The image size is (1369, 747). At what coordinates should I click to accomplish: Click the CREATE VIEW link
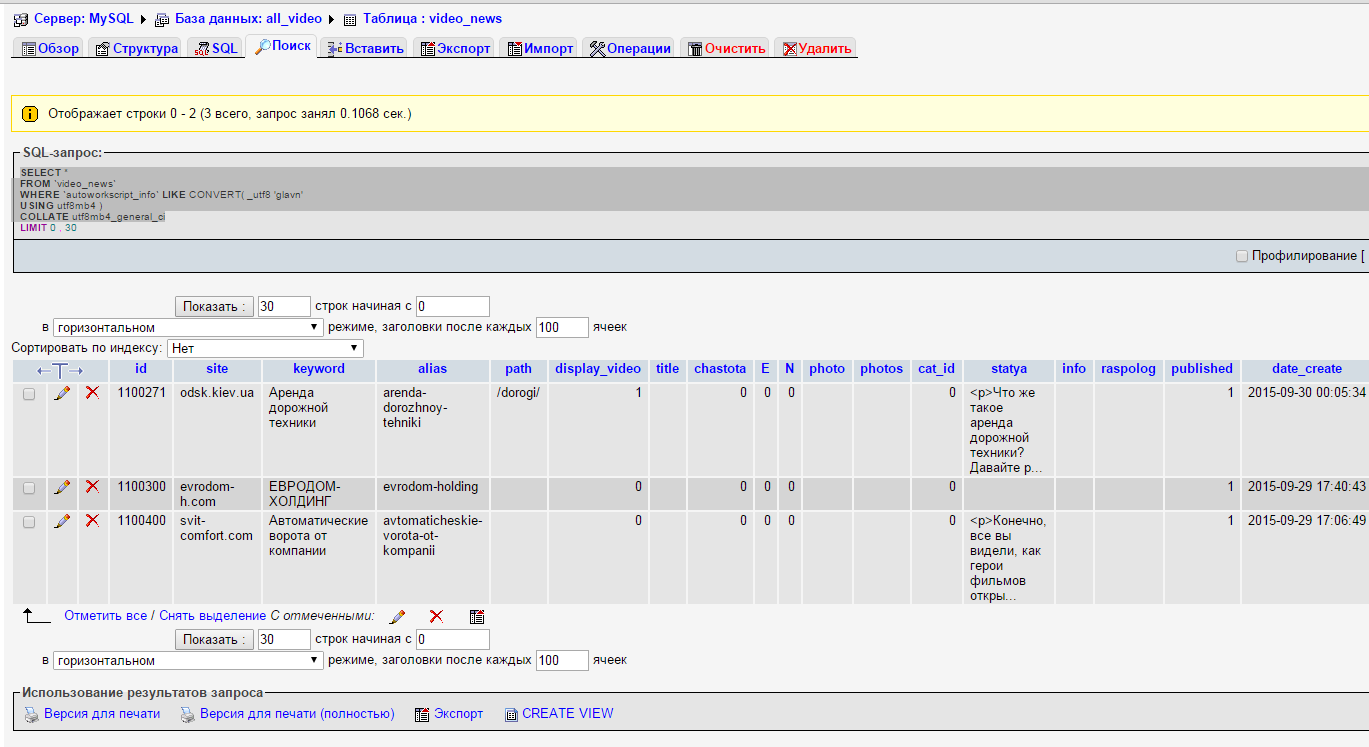[x=568, y=714]
